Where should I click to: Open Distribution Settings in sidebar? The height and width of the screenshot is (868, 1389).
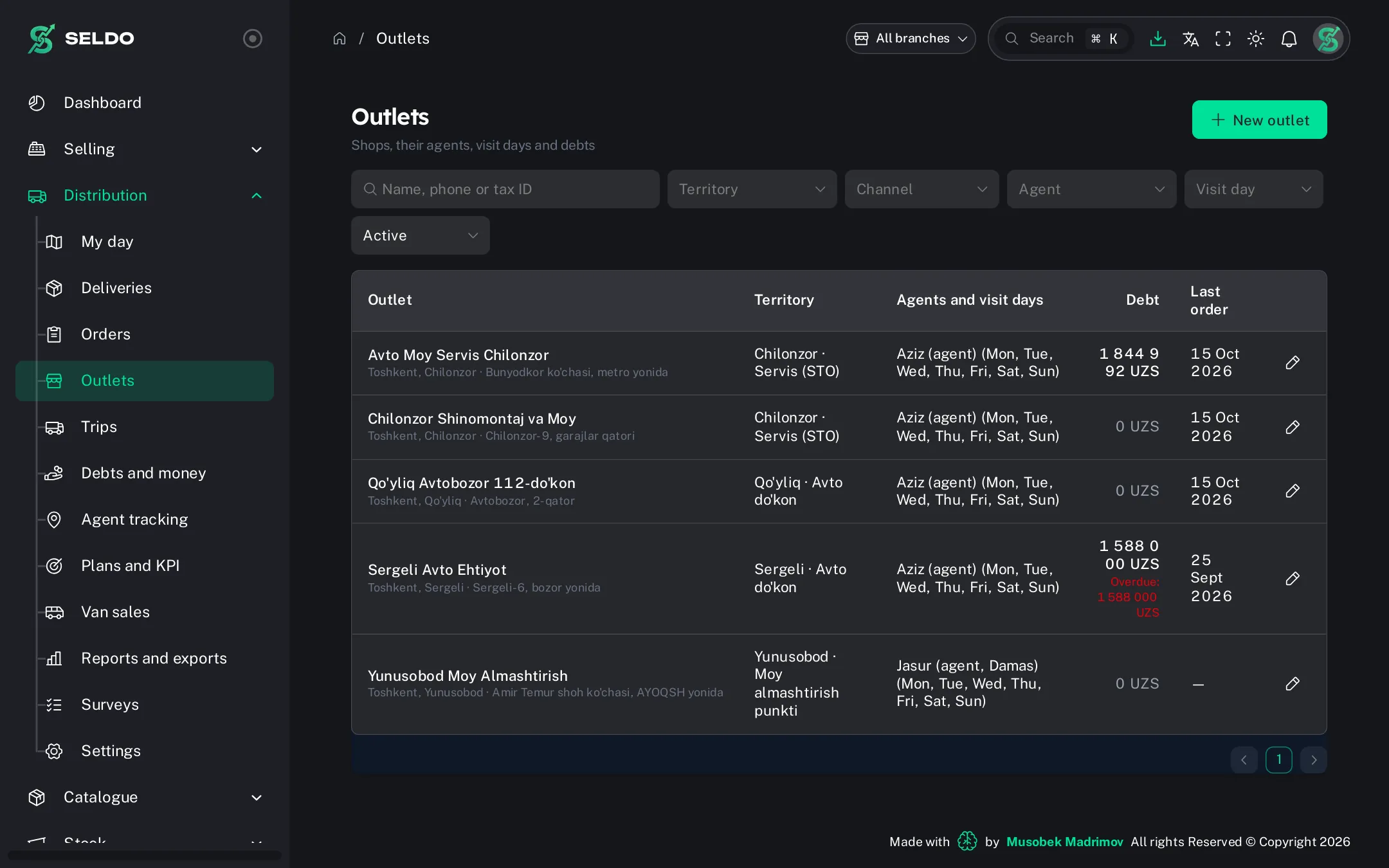(x=145, y=751)
